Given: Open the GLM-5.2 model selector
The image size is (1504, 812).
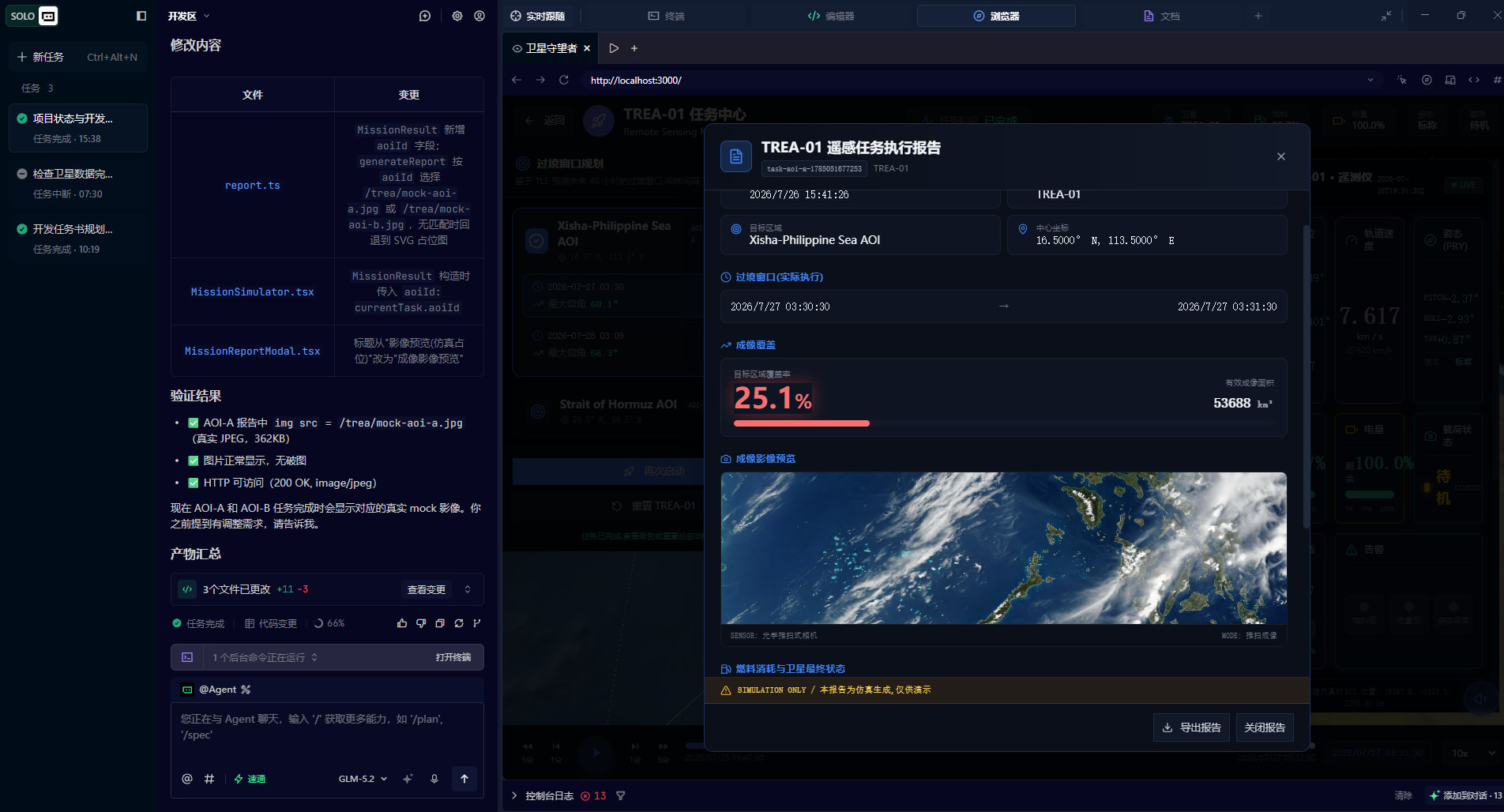Looking at the screenshot, I should click(363, 779).
